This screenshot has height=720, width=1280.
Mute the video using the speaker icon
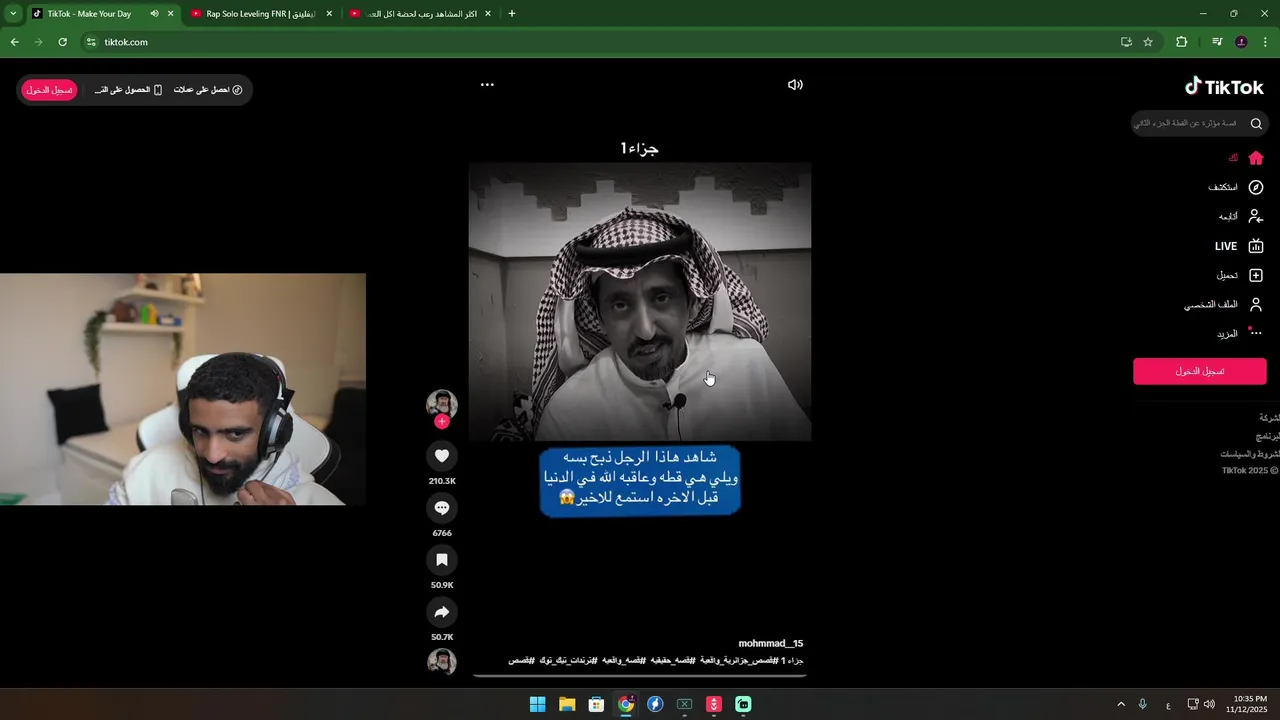click(795, 85)
